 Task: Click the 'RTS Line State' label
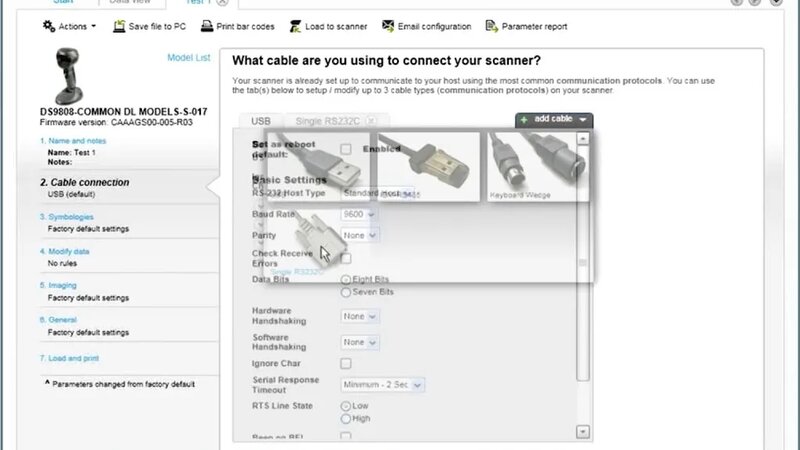click(282, 406)
